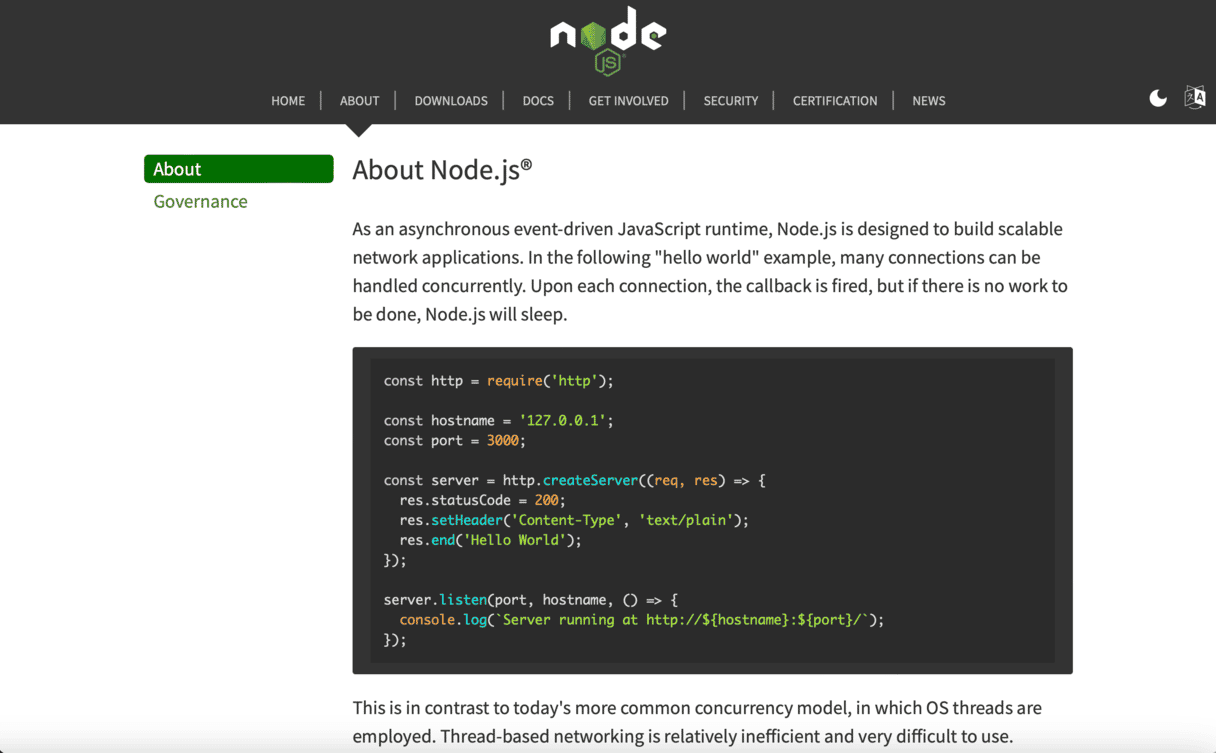Screen dimensions: 1216x753
Task: Open the Governance sidebar link
Action: coord(200,201)
